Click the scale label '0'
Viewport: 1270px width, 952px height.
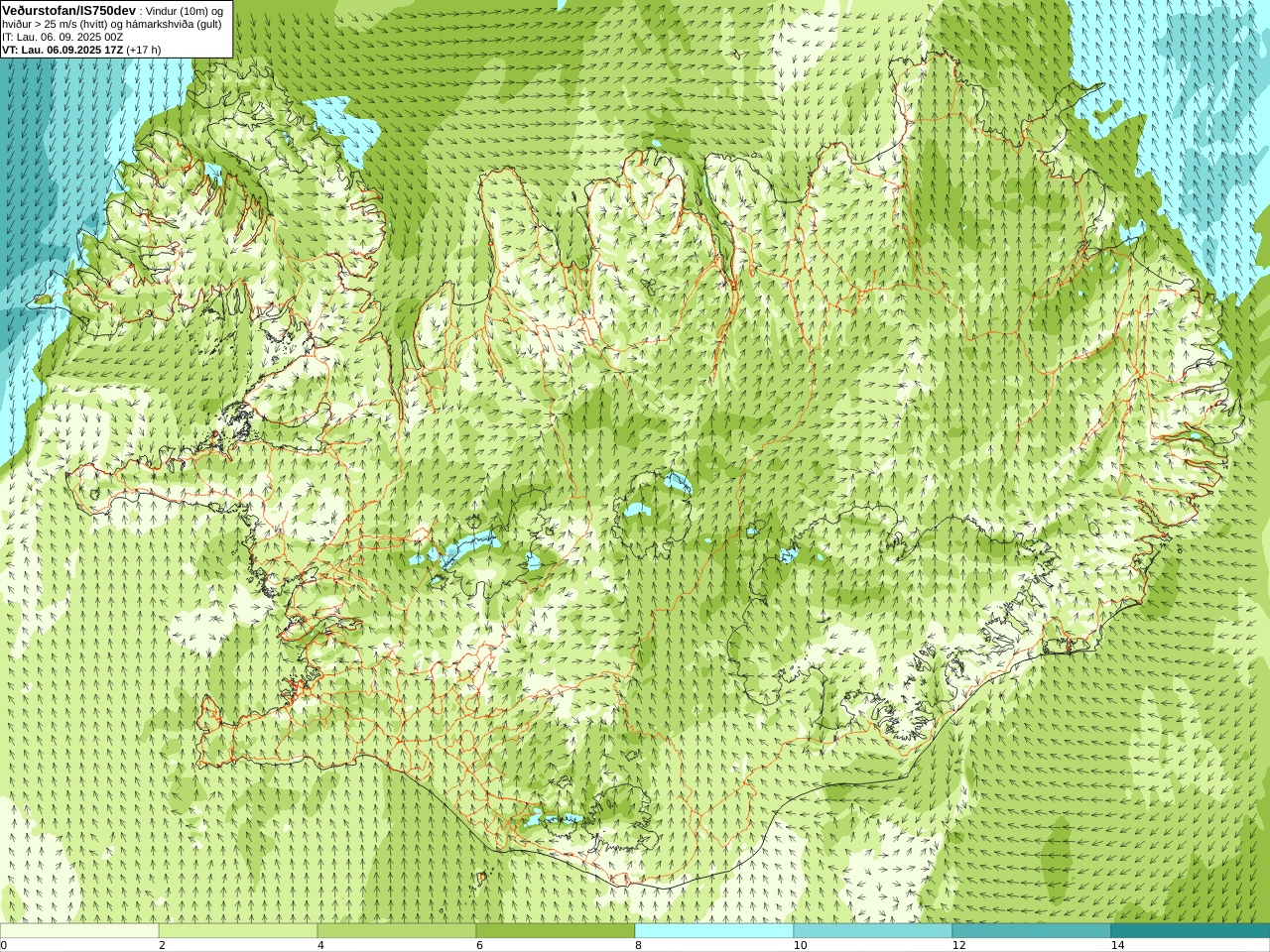click(x=3, y=945)
